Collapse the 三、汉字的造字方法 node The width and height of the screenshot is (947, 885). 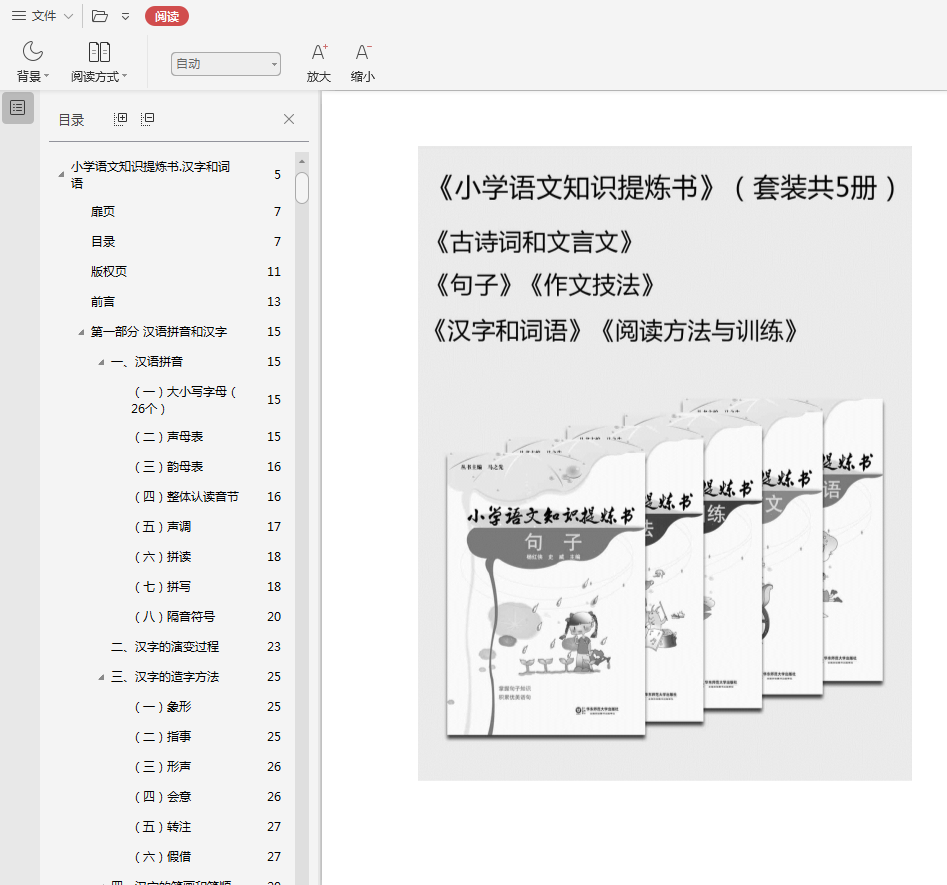(101, 677)
